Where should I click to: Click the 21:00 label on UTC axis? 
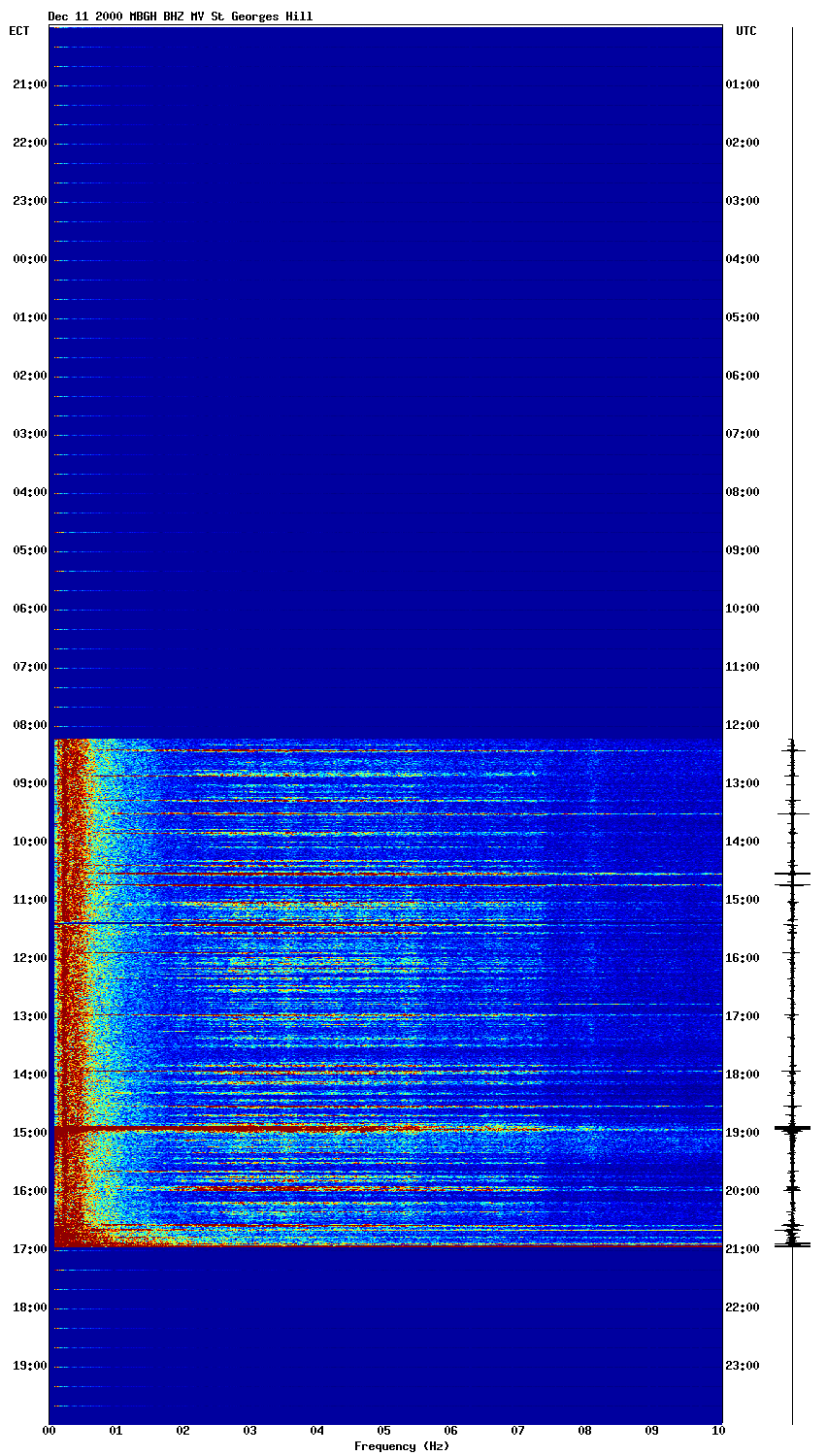pyautogui.click(x=743, y=1249)
